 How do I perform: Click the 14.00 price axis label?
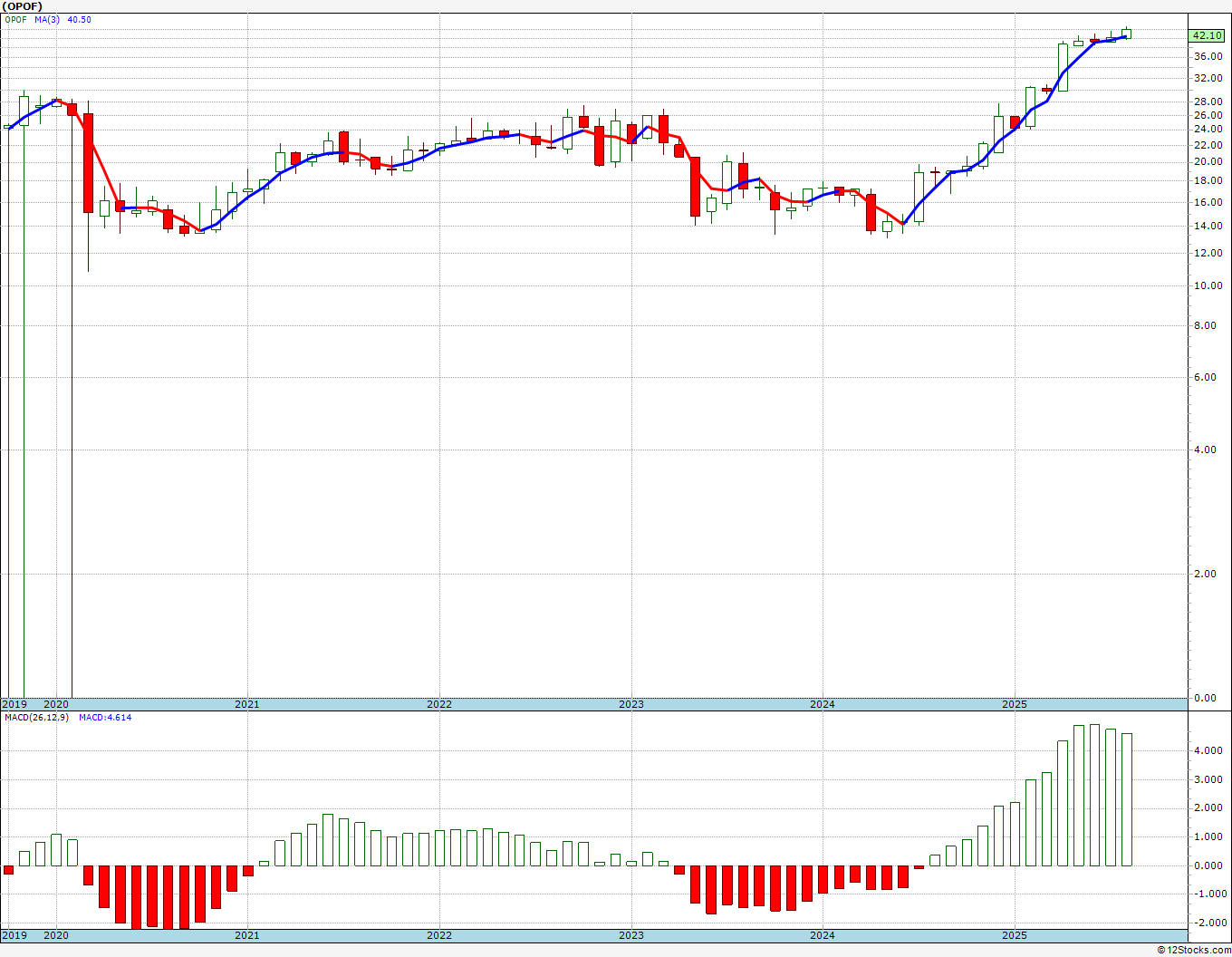[1208, 226]
